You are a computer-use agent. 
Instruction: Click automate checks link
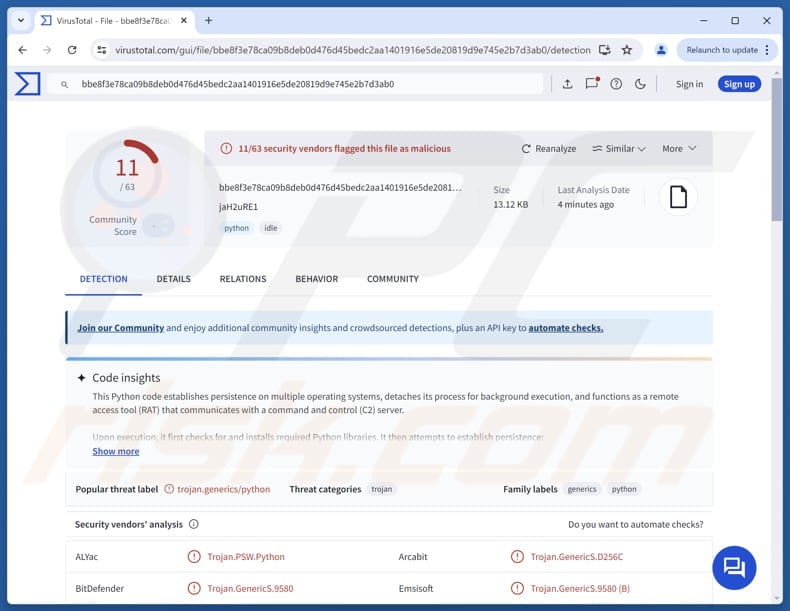click(x=566, y=328)
